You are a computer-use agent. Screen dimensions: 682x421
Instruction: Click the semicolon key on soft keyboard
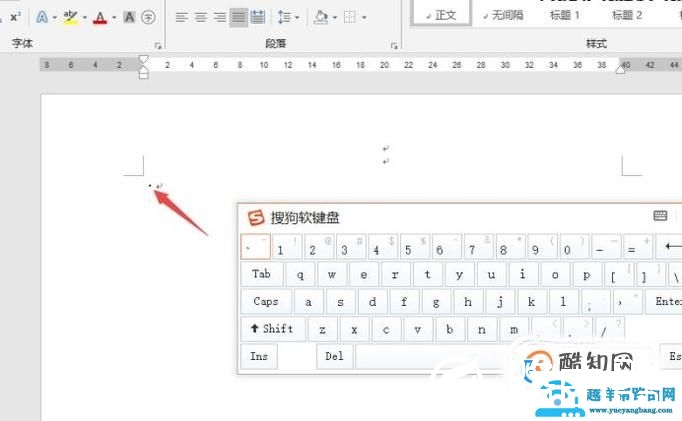tap(595, 301)
